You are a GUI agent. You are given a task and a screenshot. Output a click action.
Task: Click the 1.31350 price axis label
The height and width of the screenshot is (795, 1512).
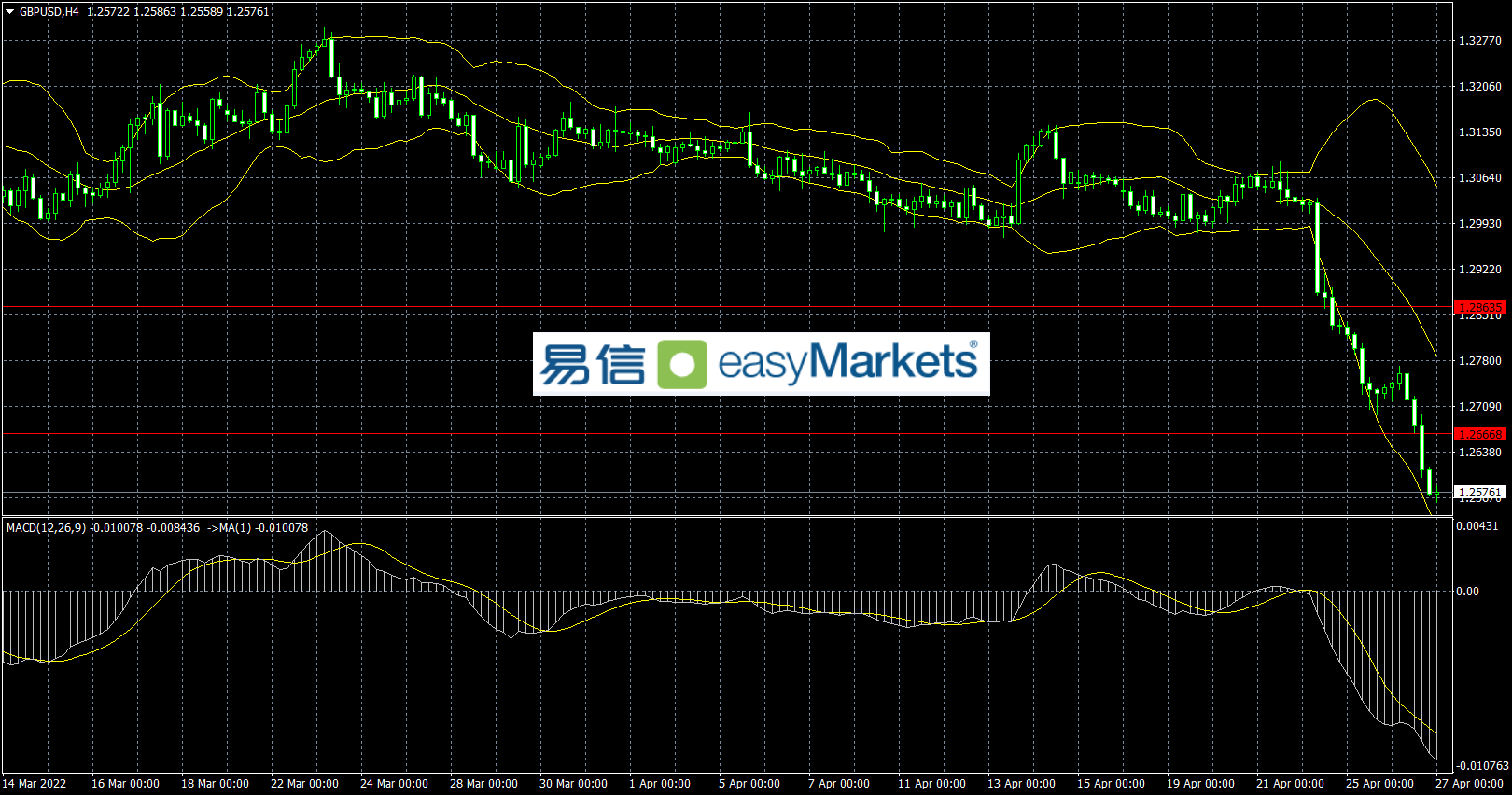[1480, 132]
